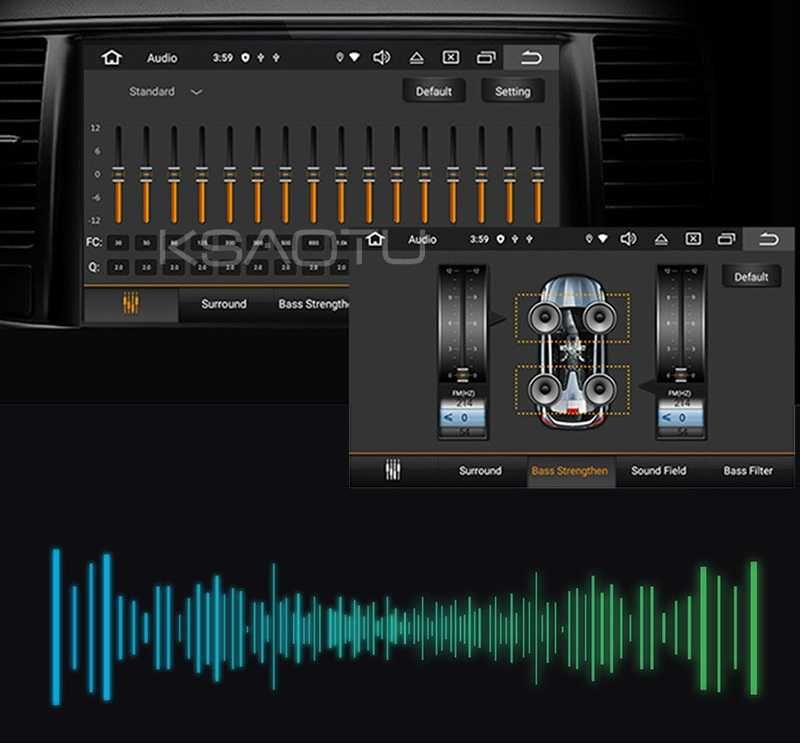Viewport: 800px width, 743px height.
Task: Tap the home icon on the equalizer screen
Action: tap(111, 57)
